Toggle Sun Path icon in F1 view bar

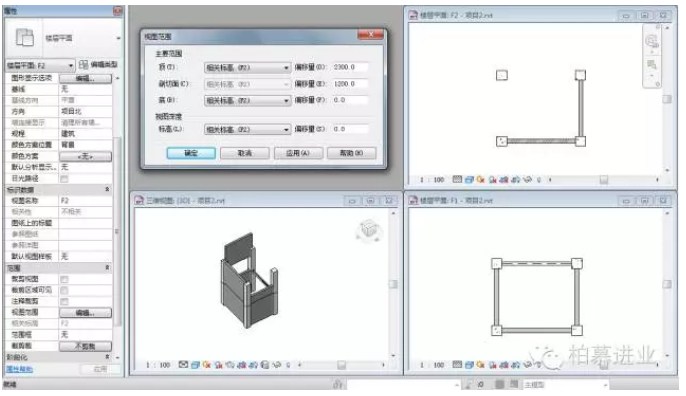pos(481,364)
